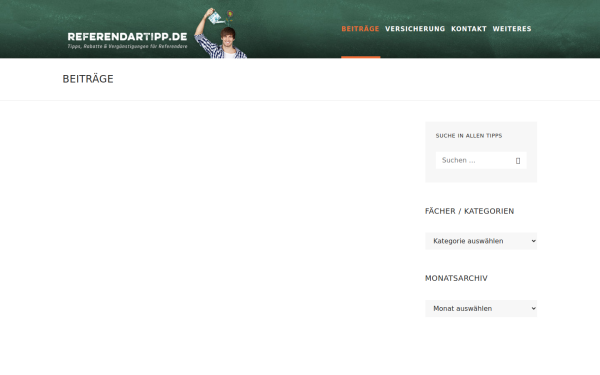600x375 pixels.
Task: Open the Kontakt menu item
Action: point(469,29)
